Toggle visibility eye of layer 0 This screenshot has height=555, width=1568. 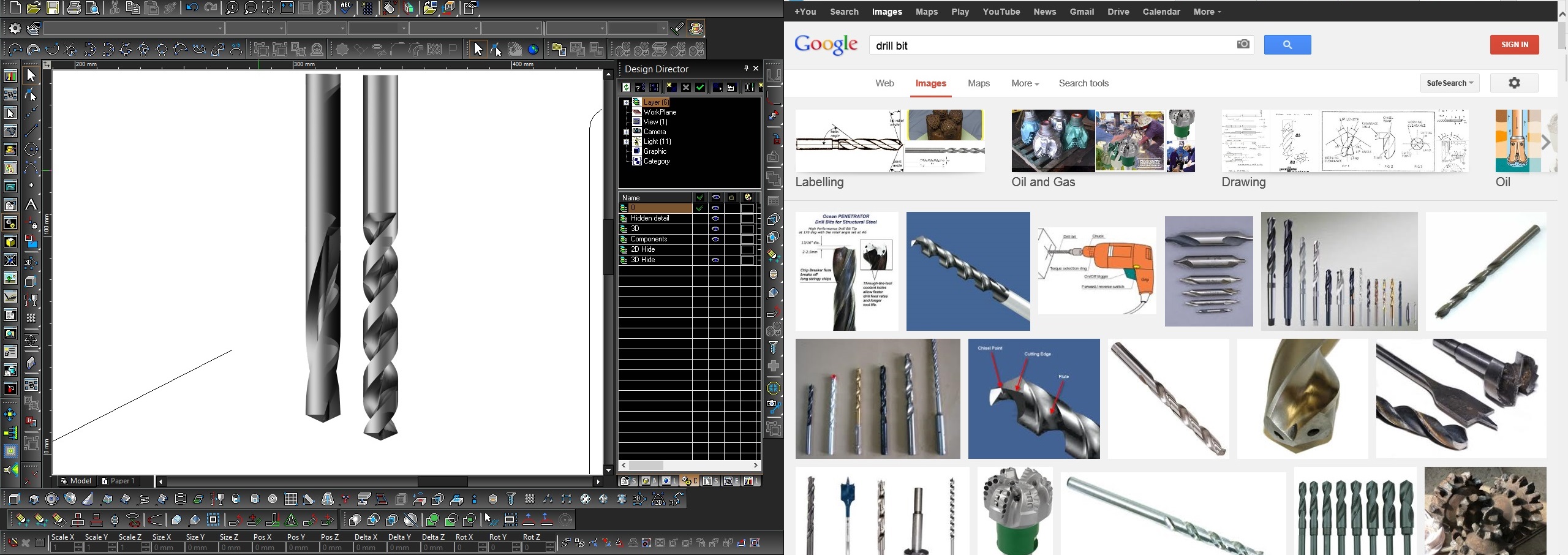click(715, 208)
